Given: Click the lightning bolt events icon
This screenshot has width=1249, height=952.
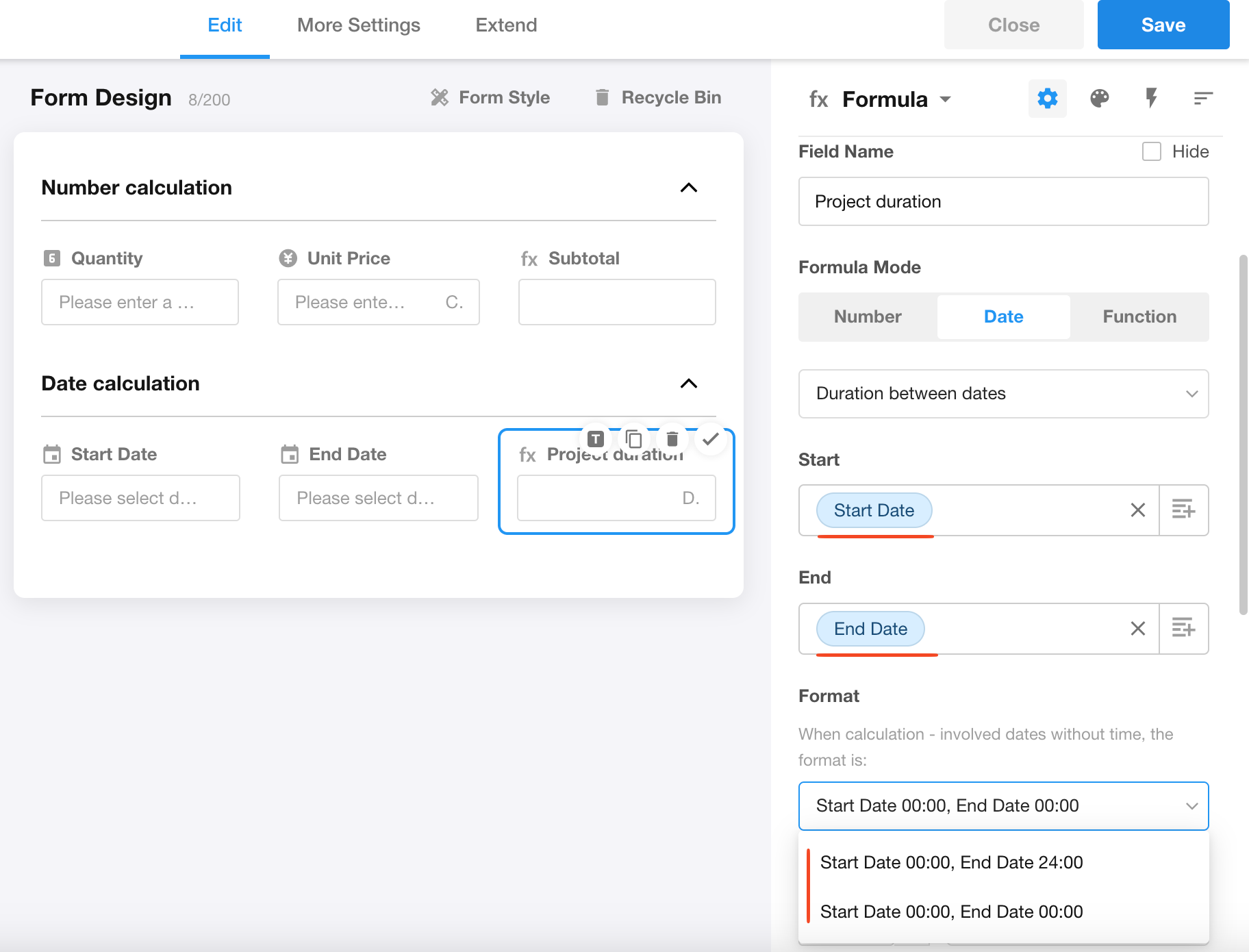Looking at the screenshot, I should tap(1151, 99).
